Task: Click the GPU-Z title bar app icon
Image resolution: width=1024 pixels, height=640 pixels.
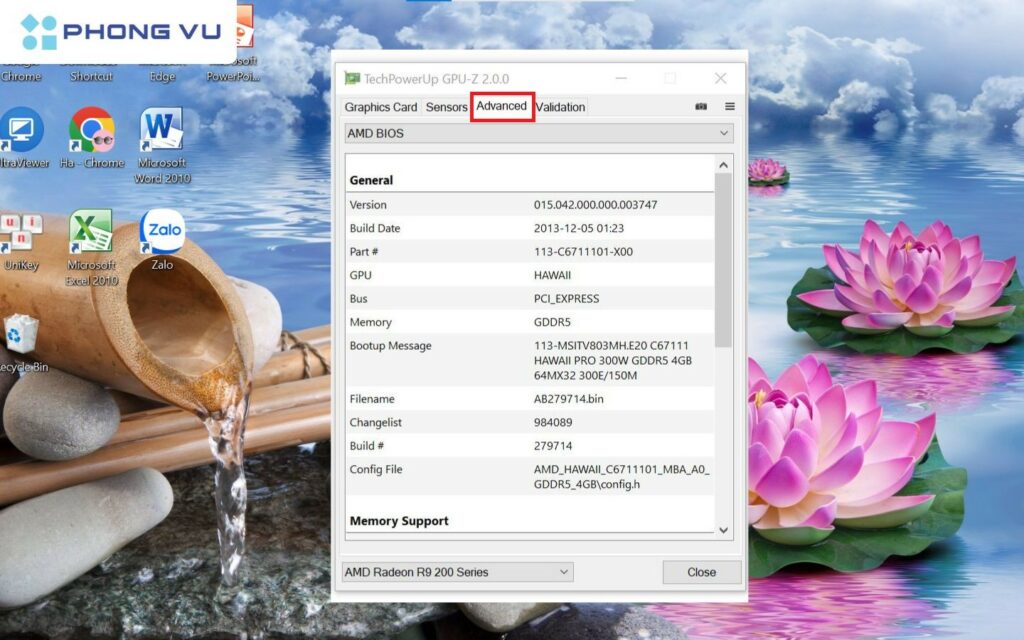Action: coord(352,79)
